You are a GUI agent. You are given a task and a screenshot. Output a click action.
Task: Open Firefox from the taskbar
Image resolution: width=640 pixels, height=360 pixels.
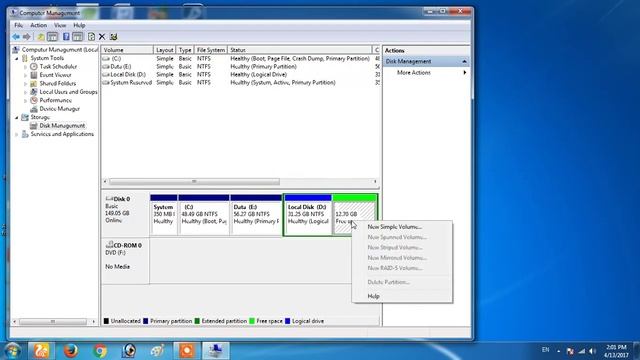tap(70, 351)
